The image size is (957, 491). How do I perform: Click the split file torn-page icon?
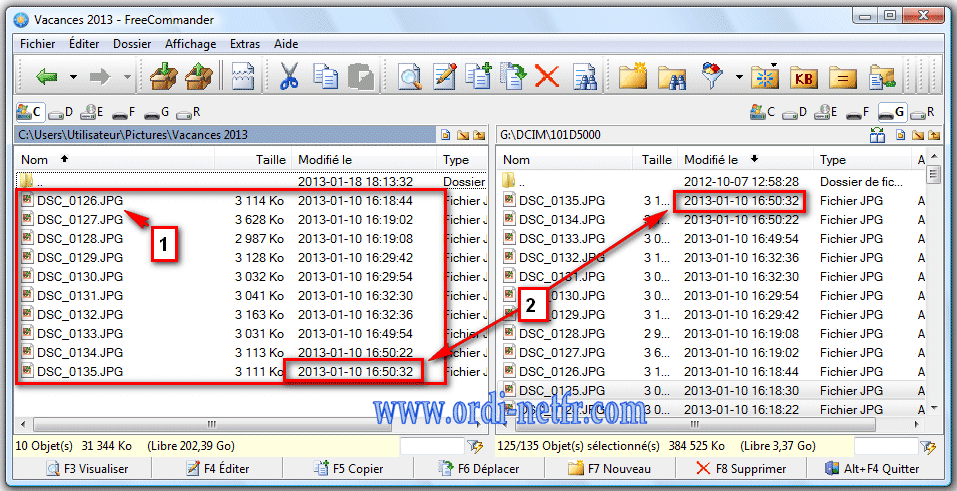(x=243, y=76)
